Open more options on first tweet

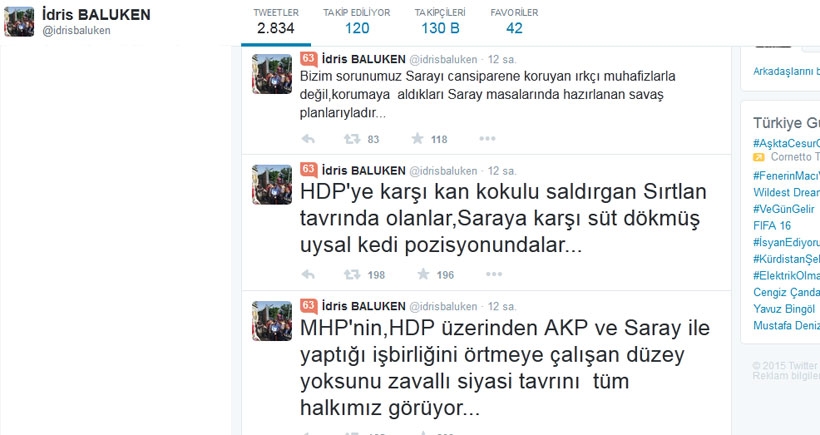[x=487, y=139]
